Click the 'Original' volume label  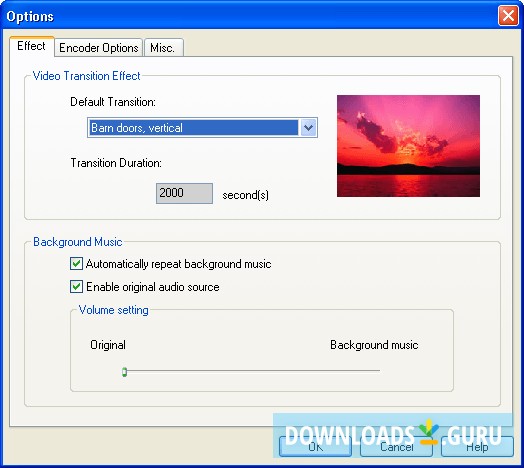coord(108,345)
